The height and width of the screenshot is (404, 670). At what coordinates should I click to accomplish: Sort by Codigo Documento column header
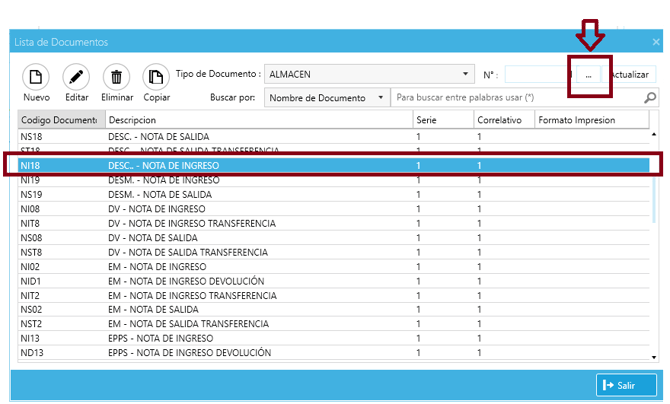coord(60,120)
